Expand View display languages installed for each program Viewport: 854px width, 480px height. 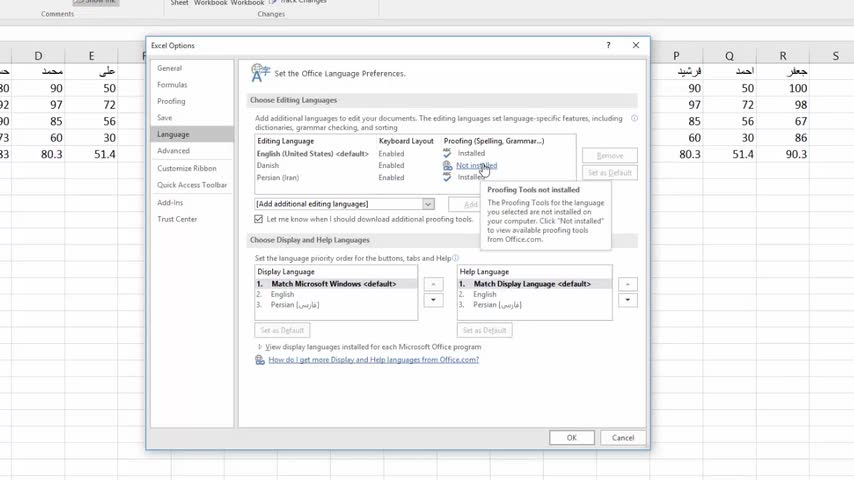pos(369,347)
